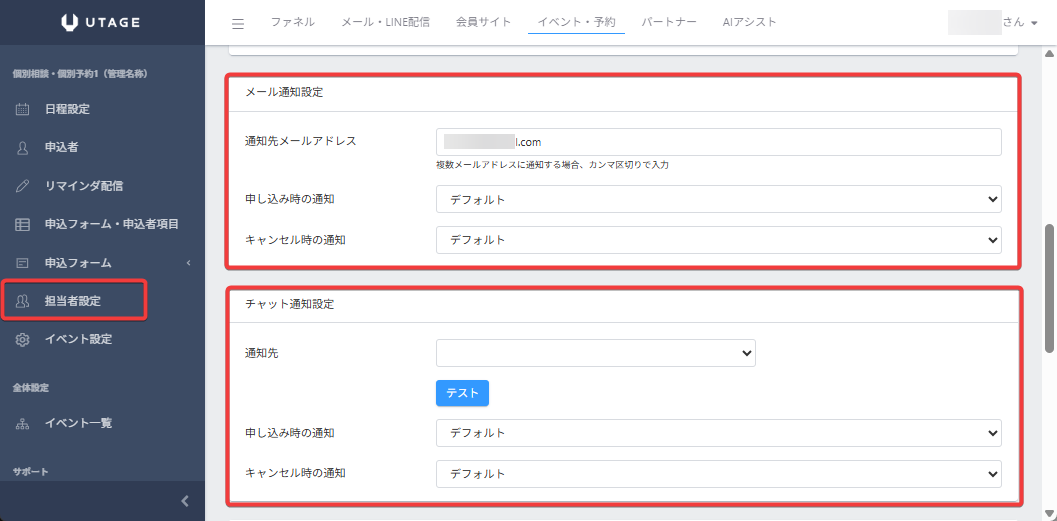This screenshot has width=1057, height=521.
Task: Open the 会員サイト tab
Action: click(483, 22)
